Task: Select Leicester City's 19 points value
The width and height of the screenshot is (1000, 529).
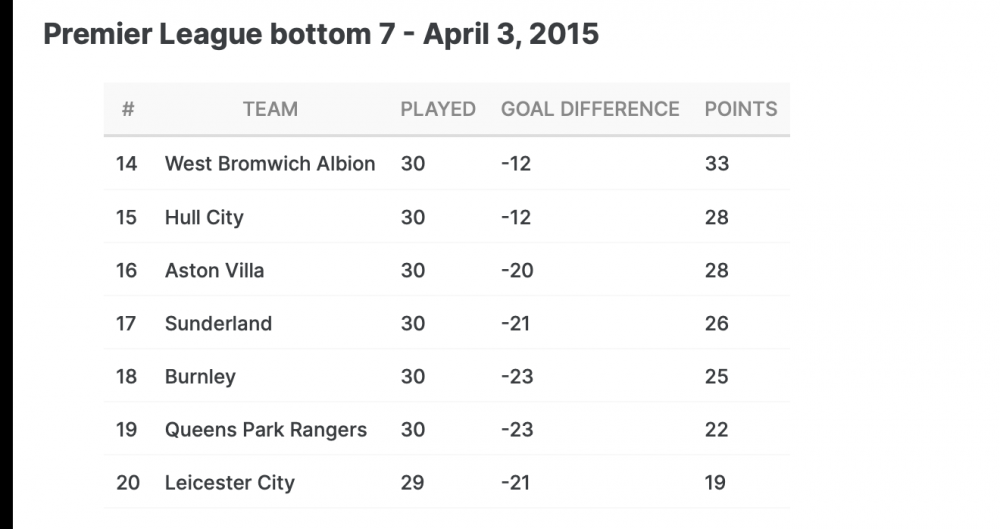Action: click(x=715, y=482)
